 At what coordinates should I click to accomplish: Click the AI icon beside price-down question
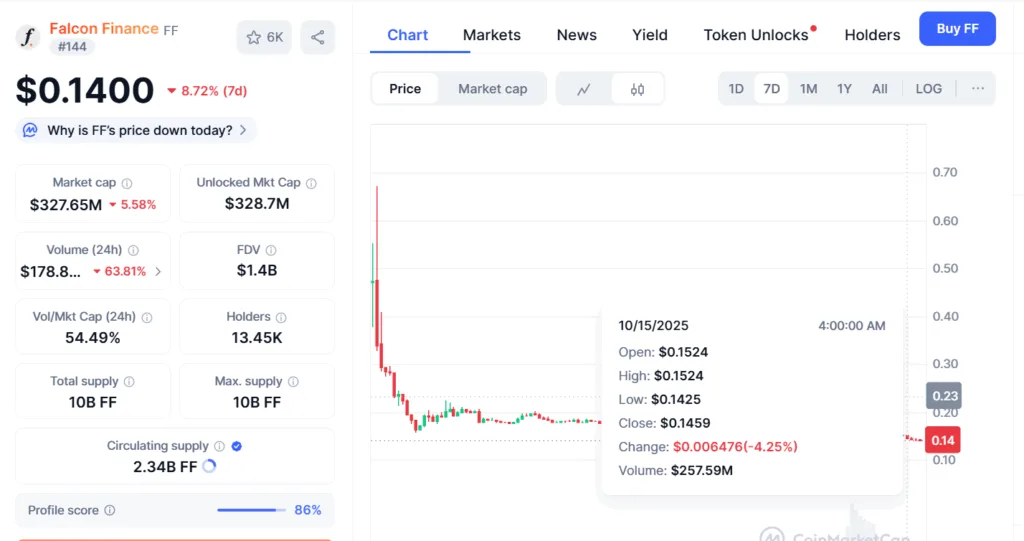(x=30, y=130)
